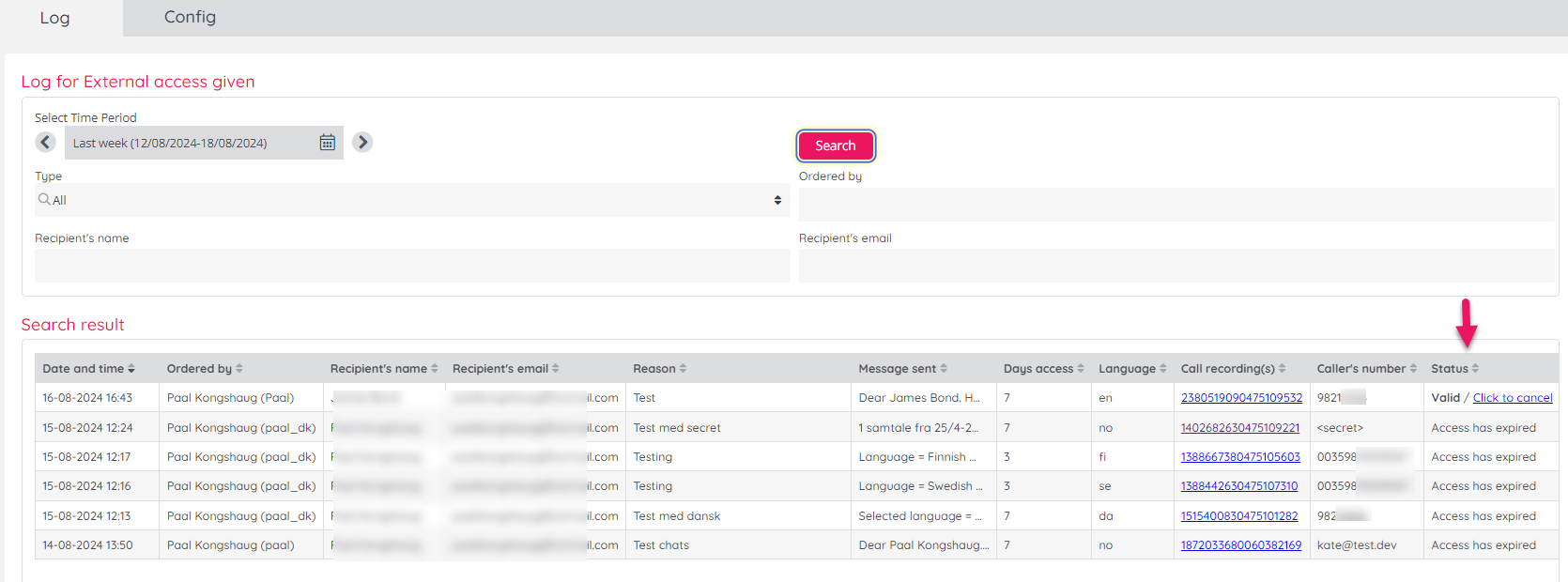Go to next time period arrow
1568x582 pixels.
click(362, 142)
